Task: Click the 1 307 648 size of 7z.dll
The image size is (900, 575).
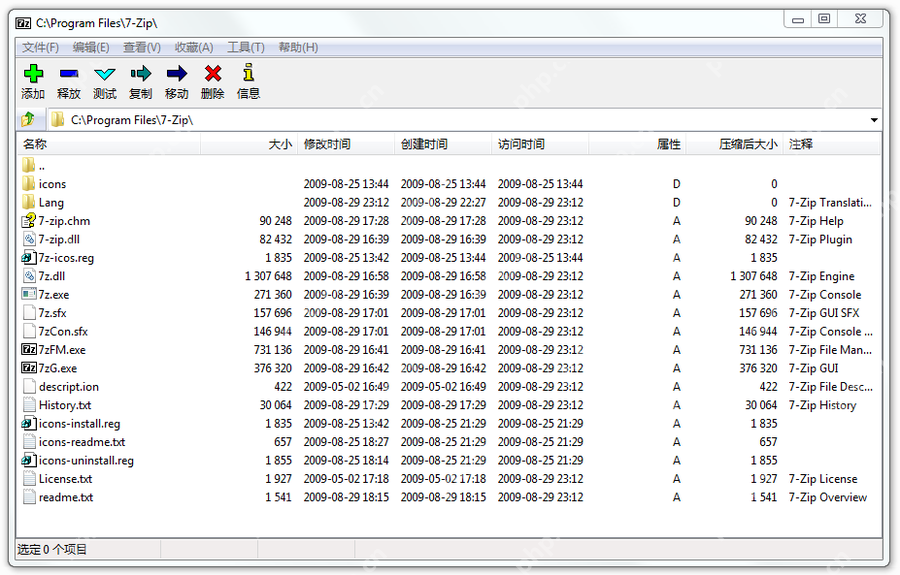Action: pos(268,276)
